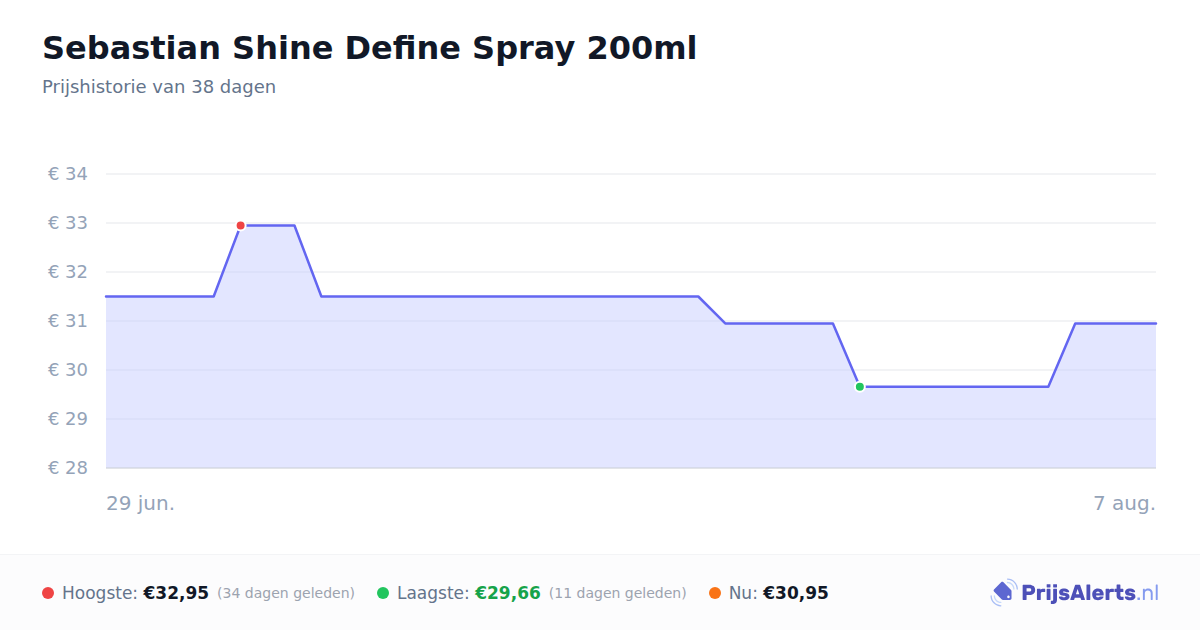Click the € 31 axis label
Image resolution: width=1200 pixels, height=630 pixels.
[x=68, y=321]
